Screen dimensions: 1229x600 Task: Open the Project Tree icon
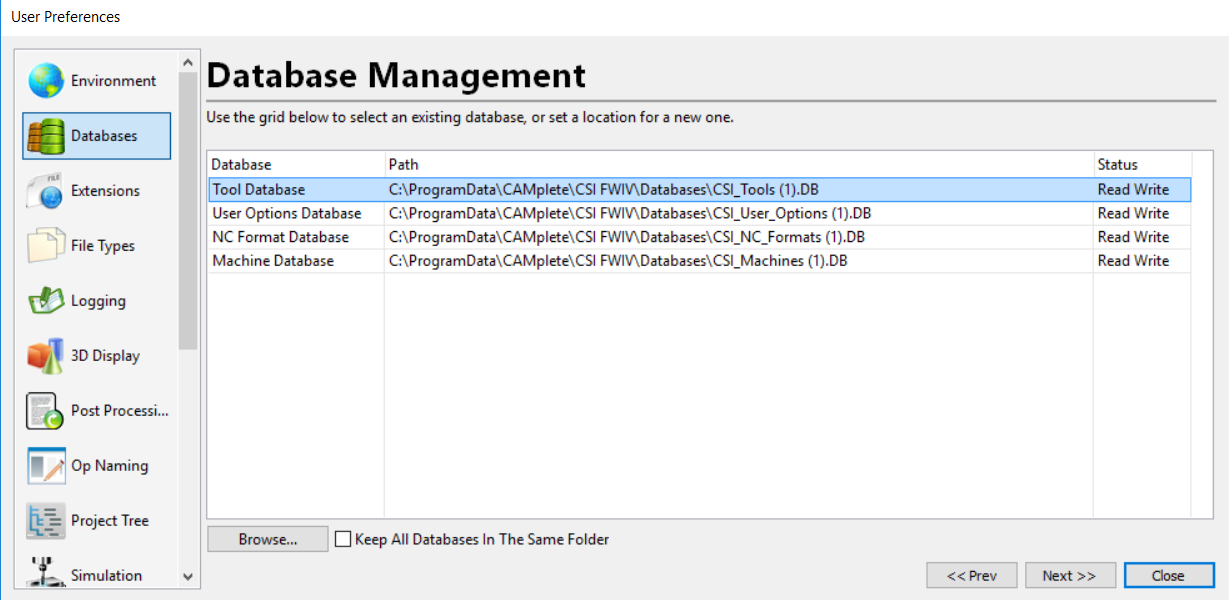coord(46,521)
